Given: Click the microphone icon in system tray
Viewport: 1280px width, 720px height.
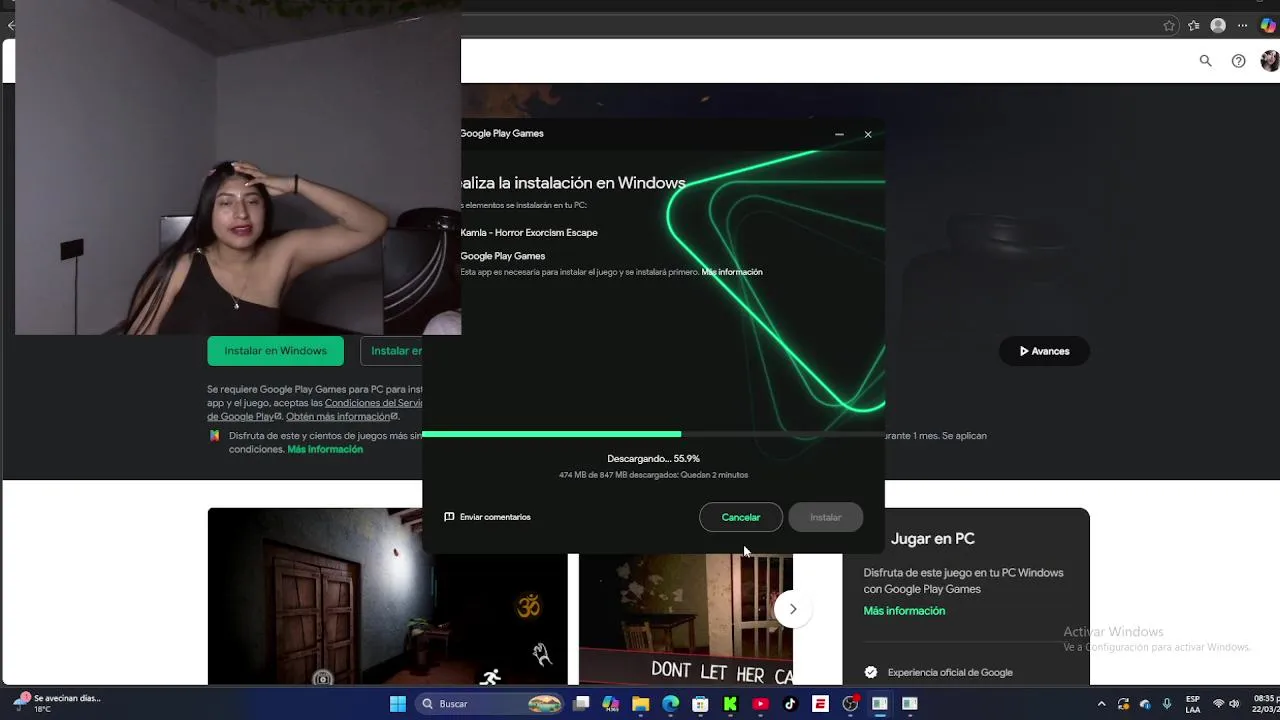Looking at the screenshot, I should 1167,704.
